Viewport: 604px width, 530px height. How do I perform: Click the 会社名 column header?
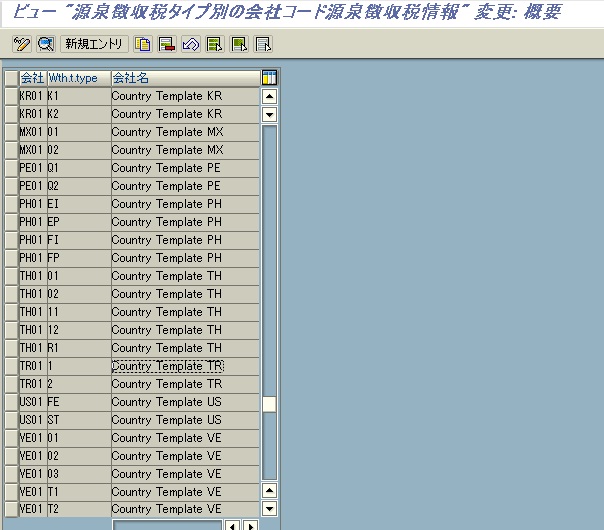(184, 78)
